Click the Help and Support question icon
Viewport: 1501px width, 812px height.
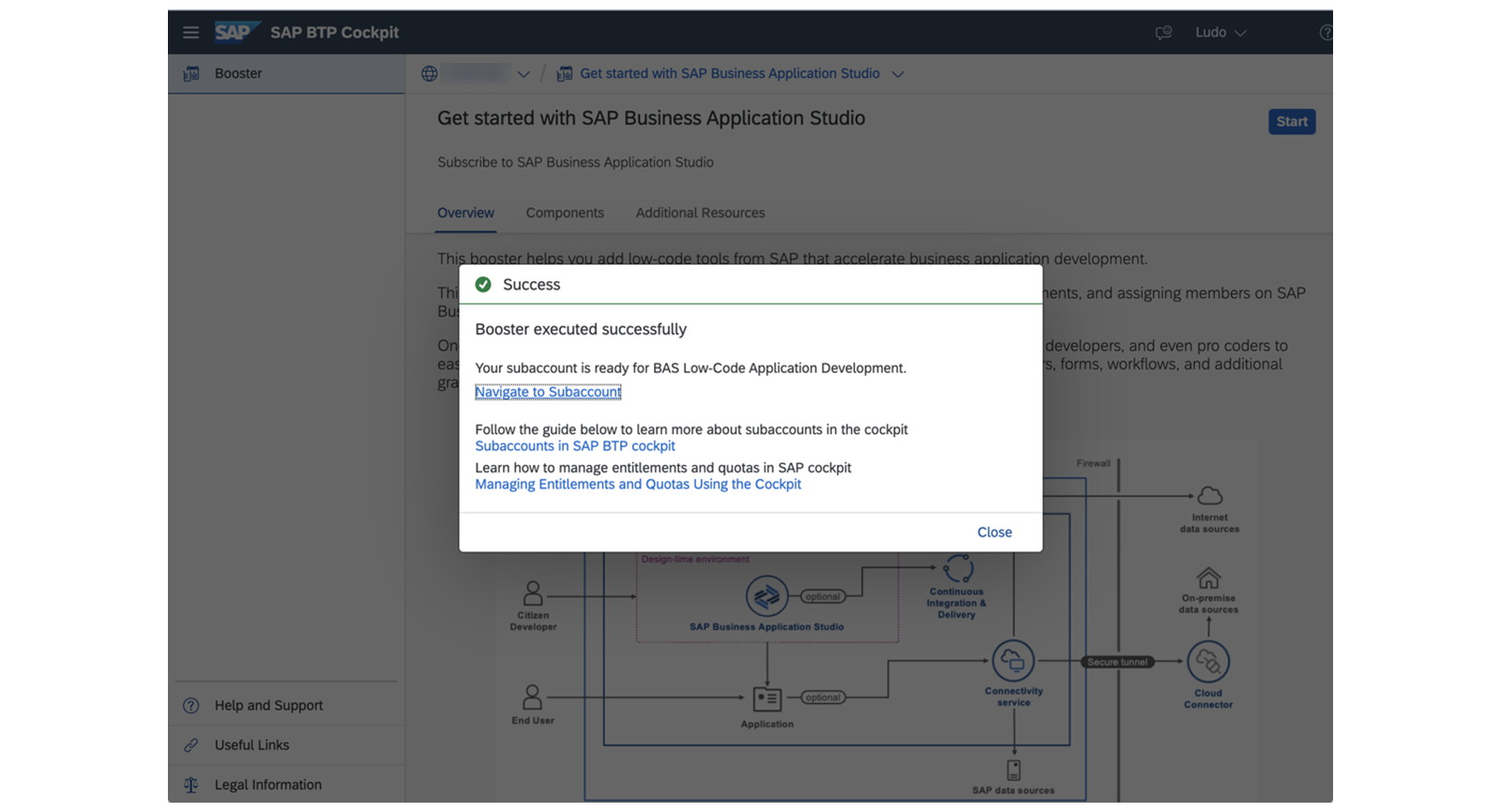(x=191, y=705)
